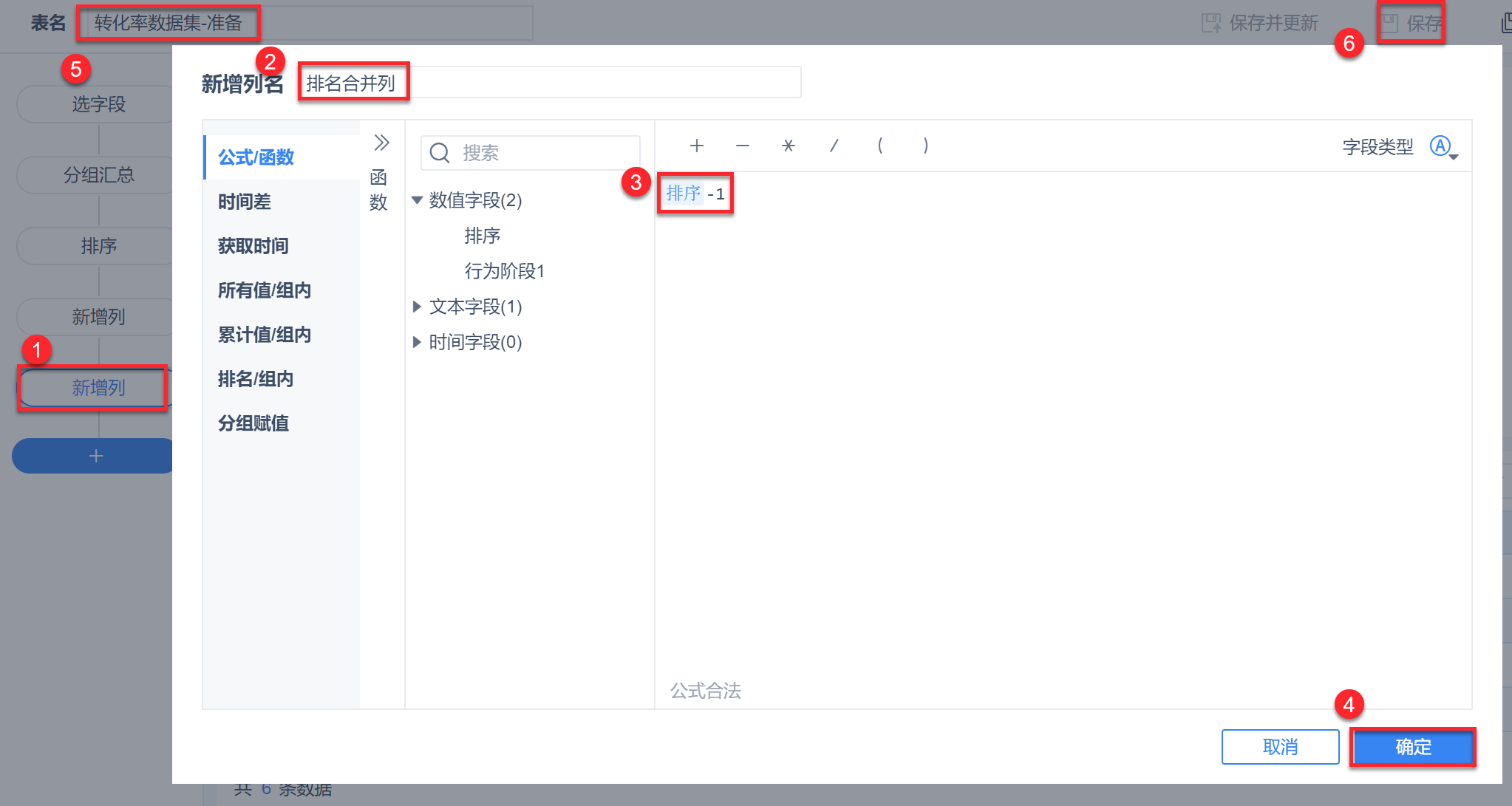This screenshot has width=1512, height=806.
Task: Collapse function panel with double-chevron icon
Action: click(x=381, y=142)
